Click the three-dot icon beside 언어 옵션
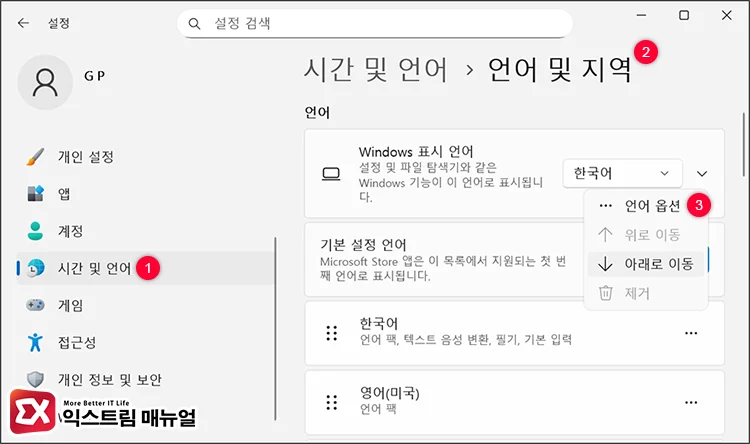This screenshot has height=444, width=750. point(606,206)
